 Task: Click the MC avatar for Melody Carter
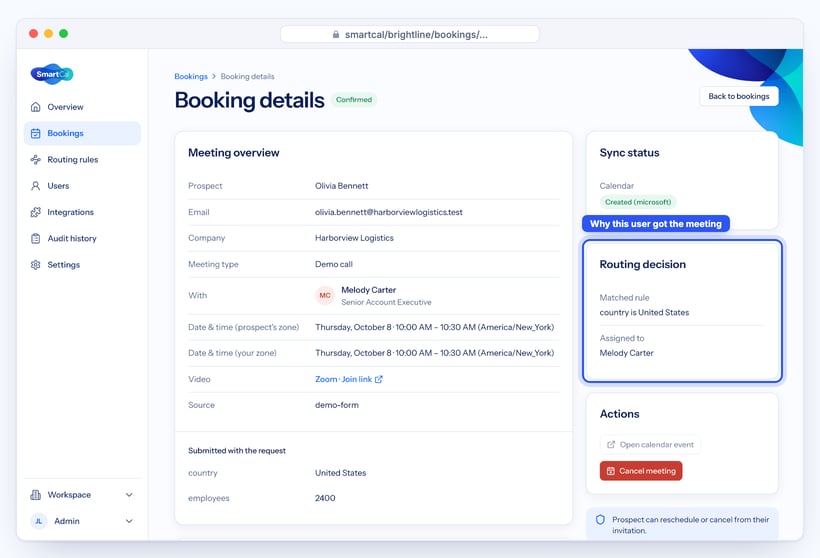click(x=325, y=295)
